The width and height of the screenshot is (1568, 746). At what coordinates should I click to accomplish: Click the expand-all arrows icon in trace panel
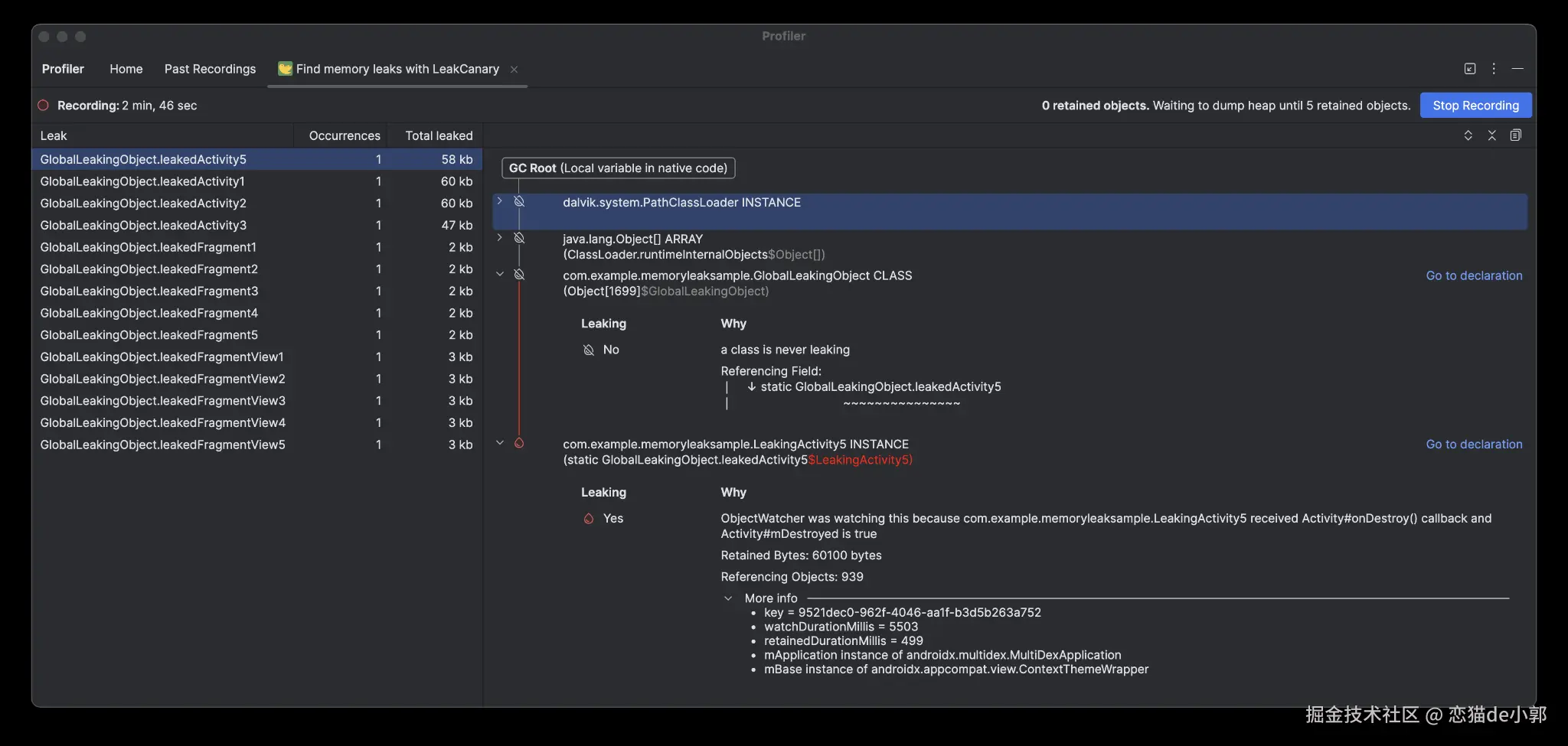pos(1468,135)
